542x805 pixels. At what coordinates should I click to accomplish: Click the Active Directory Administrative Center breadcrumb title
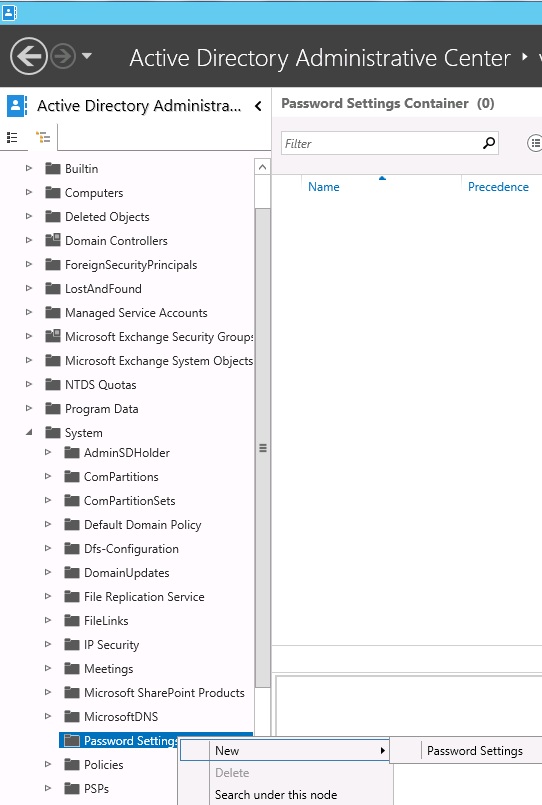click(x=320, y=58)
